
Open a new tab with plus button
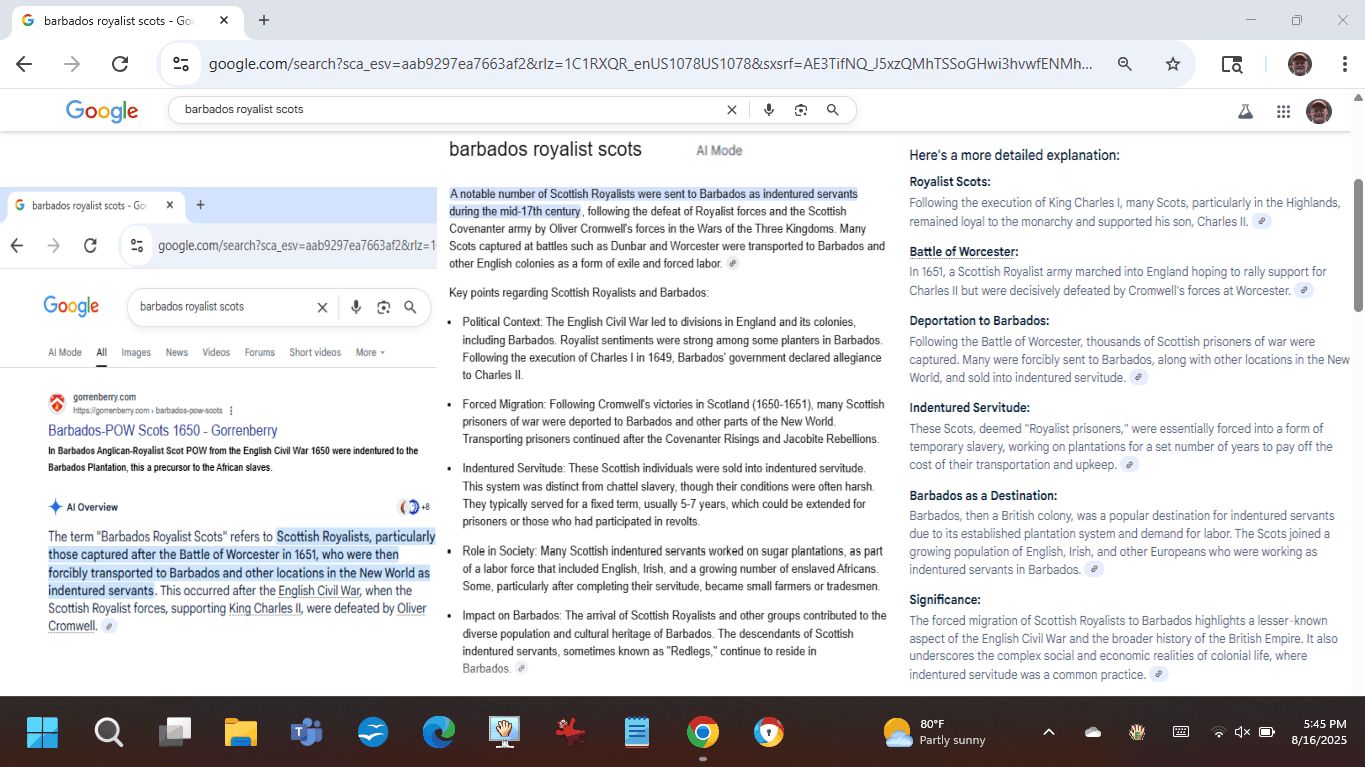(264, 20)
